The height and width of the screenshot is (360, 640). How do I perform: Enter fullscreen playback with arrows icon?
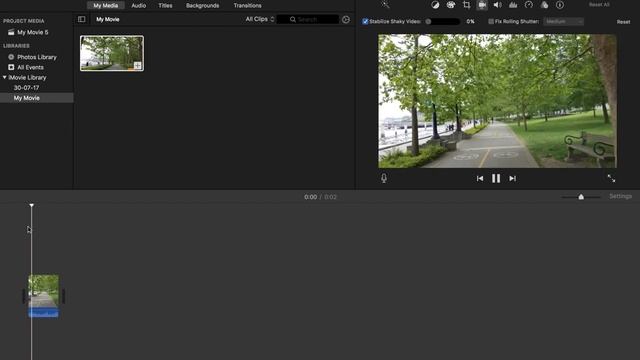tap(611, 178)
